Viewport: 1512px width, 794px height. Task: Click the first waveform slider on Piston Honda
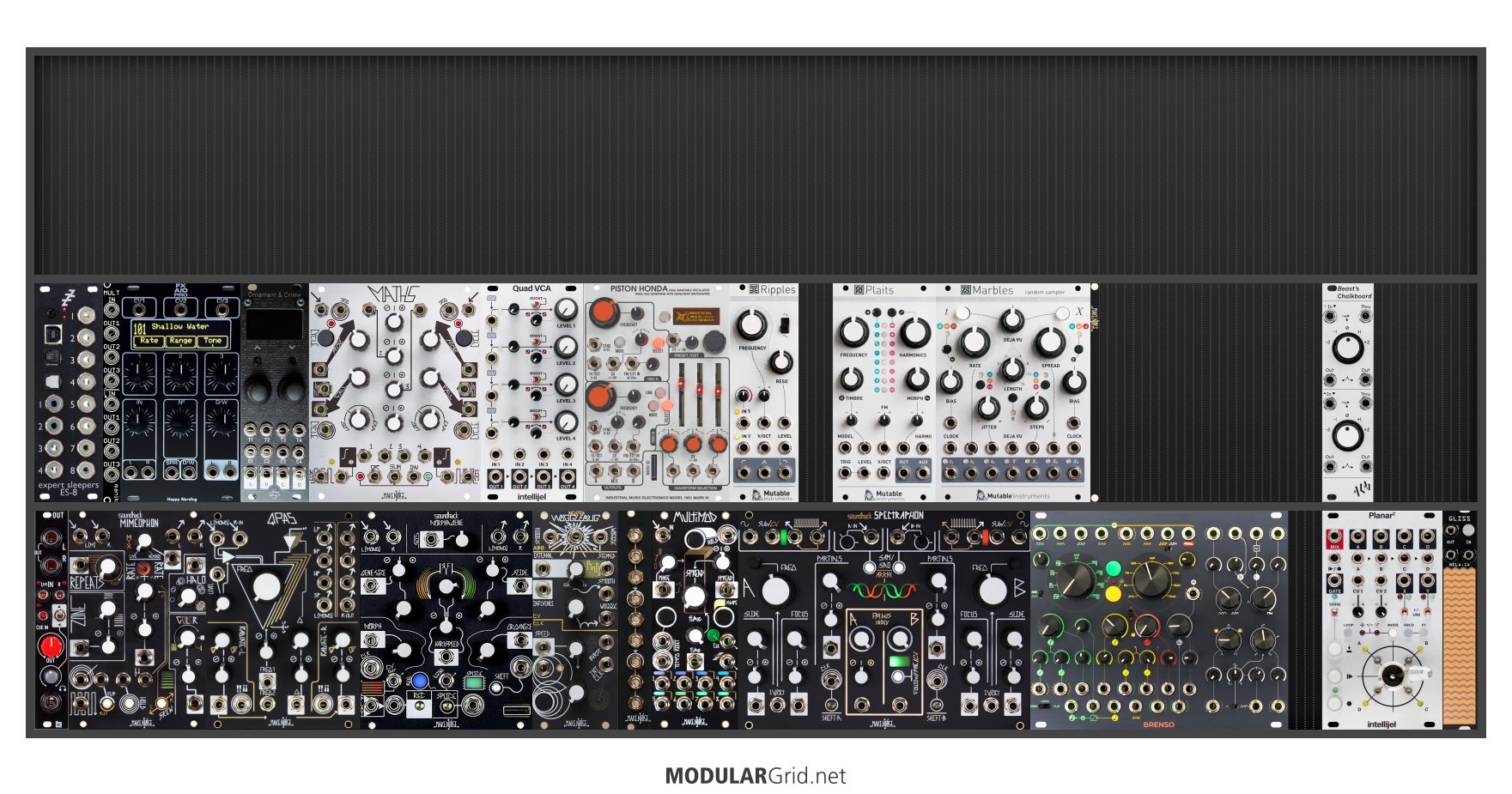coord(681,393)
